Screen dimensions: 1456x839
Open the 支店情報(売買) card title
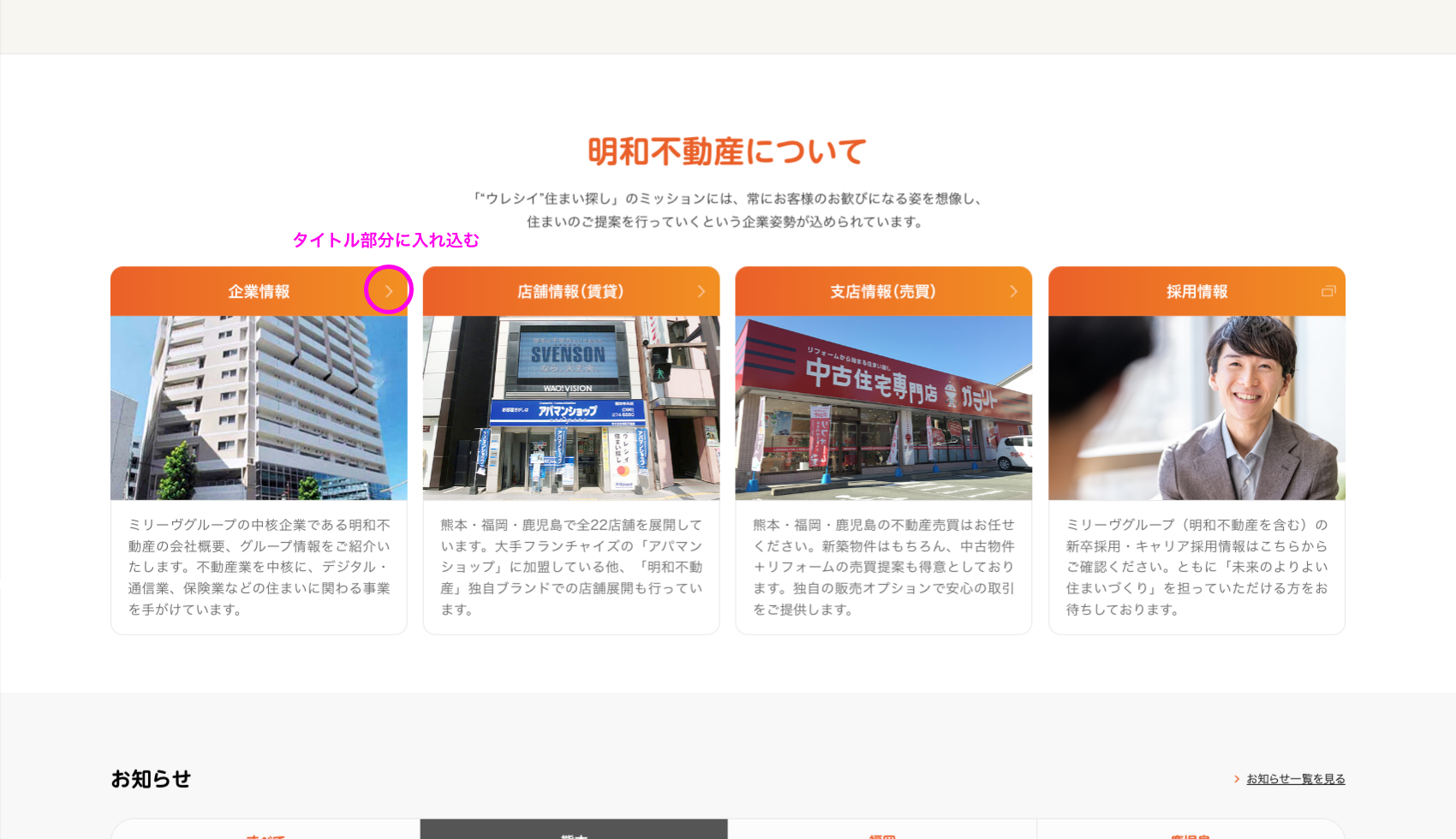(x=883, y=292)
